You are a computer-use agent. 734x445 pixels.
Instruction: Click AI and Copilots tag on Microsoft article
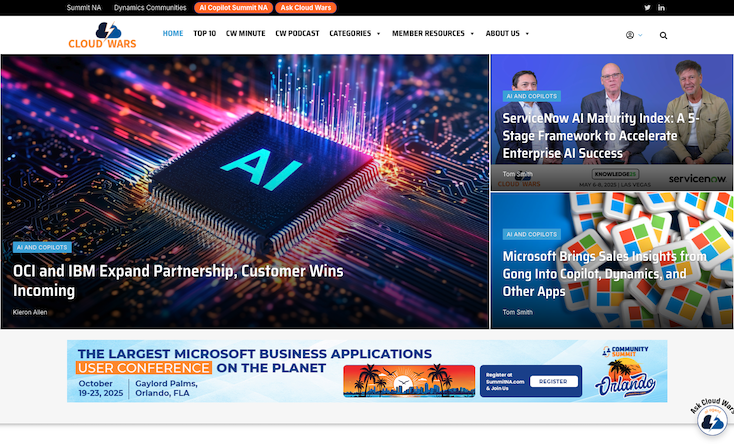(x=532, y=234)
